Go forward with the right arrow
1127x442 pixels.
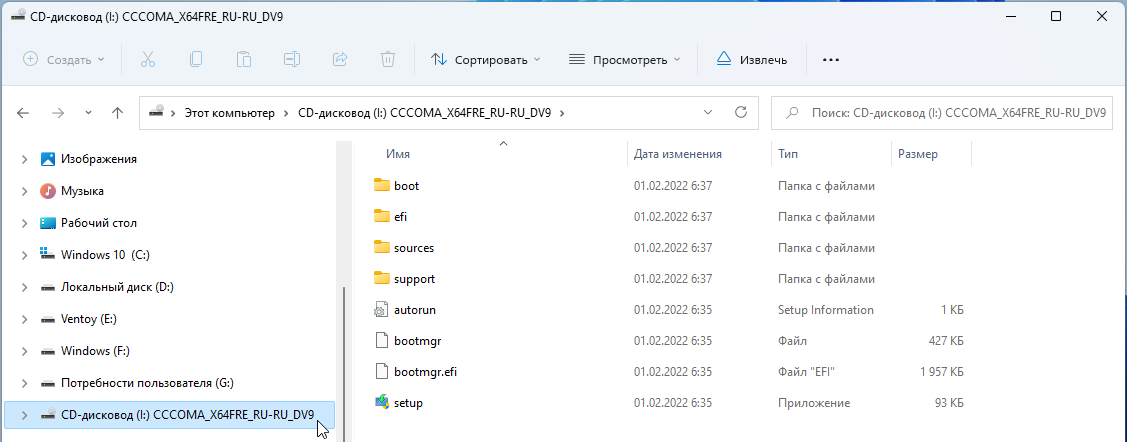[59, 113]
